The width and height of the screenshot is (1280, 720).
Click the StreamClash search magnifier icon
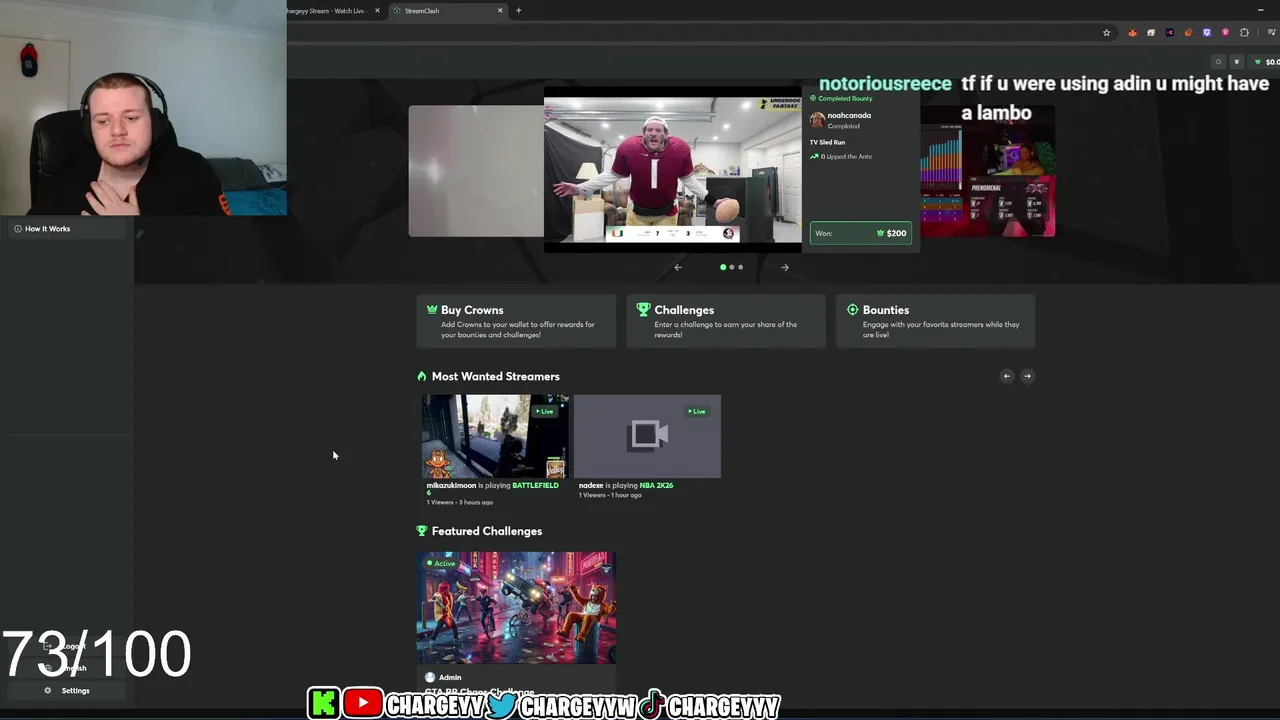click(1218, 62)
